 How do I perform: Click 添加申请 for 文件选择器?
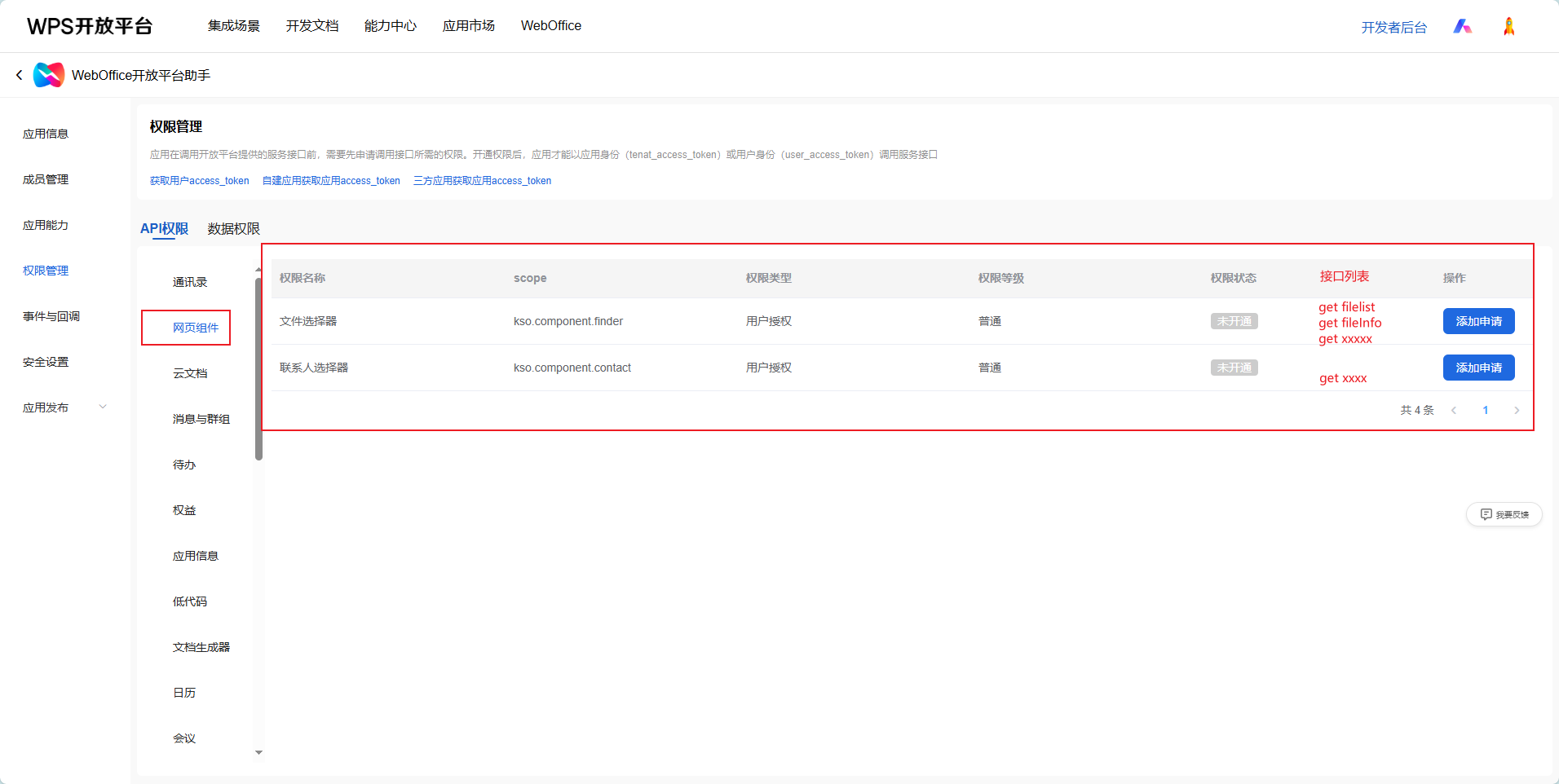coord(1477,321)
